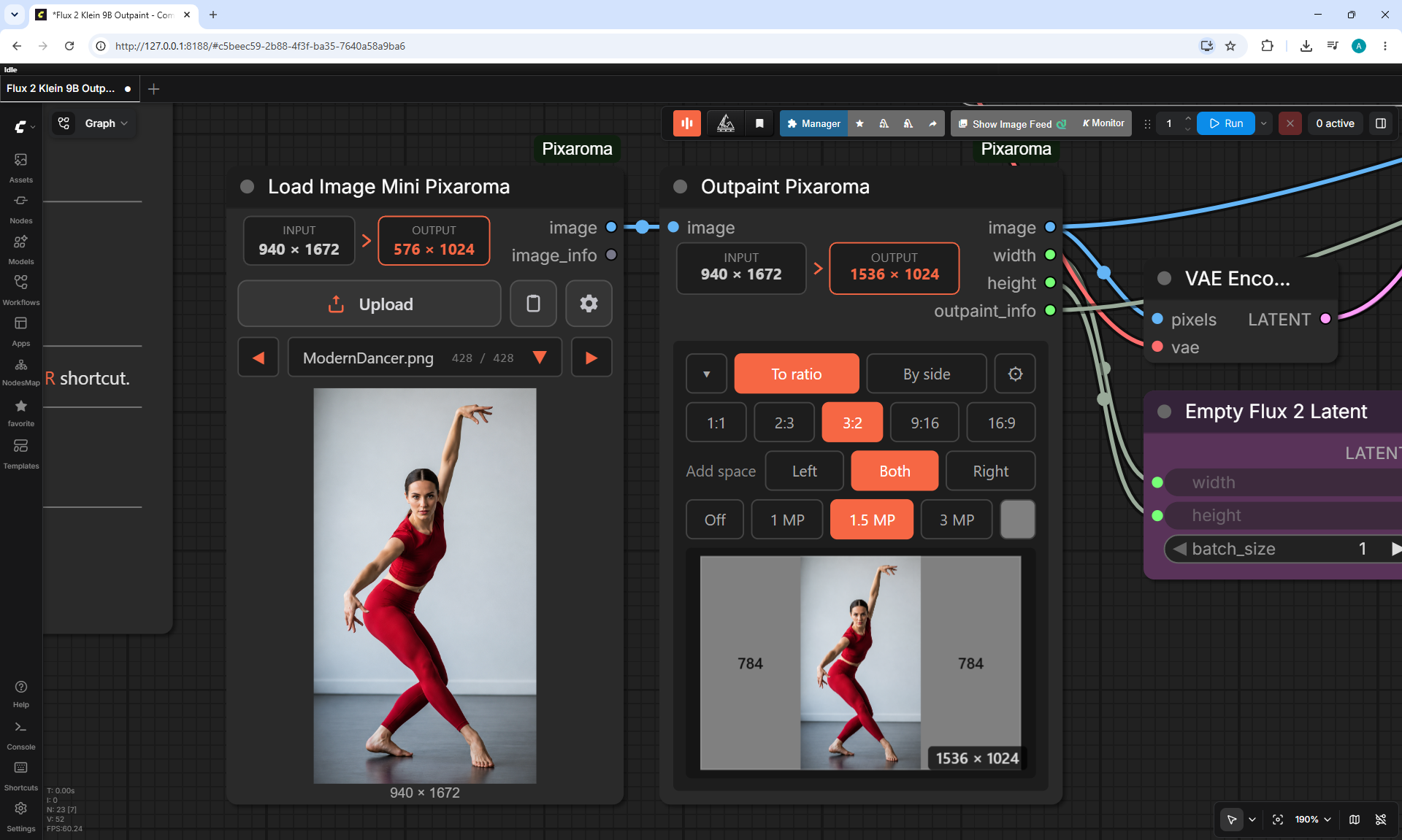Open the Run options dropdown arrow

tap(1263, 123)
